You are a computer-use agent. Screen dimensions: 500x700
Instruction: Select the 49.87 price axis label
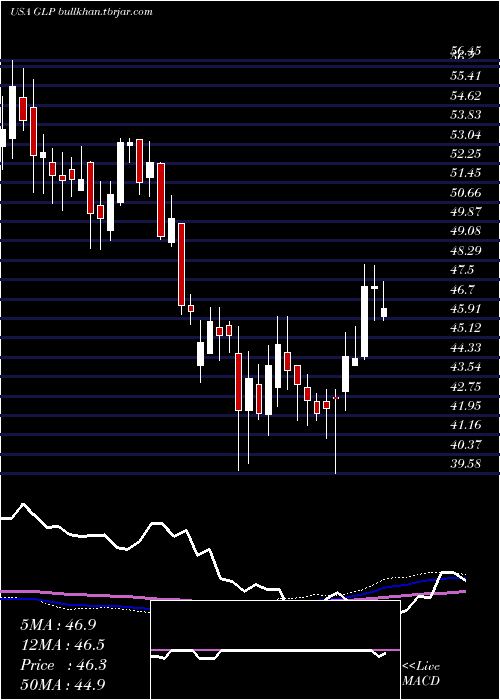[466, 212]
